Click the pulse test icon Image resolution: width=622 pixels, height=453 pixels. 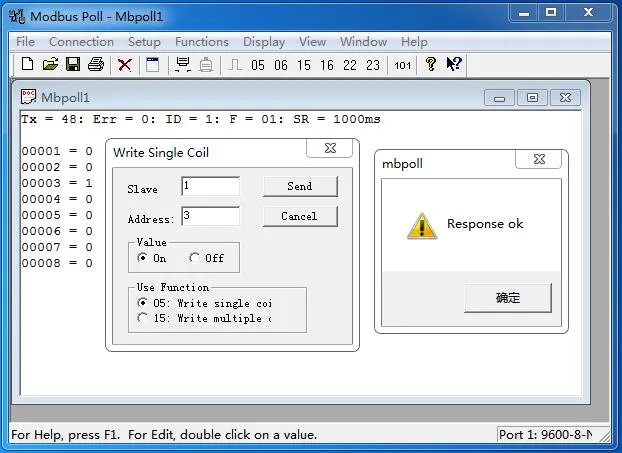[235, 65]
